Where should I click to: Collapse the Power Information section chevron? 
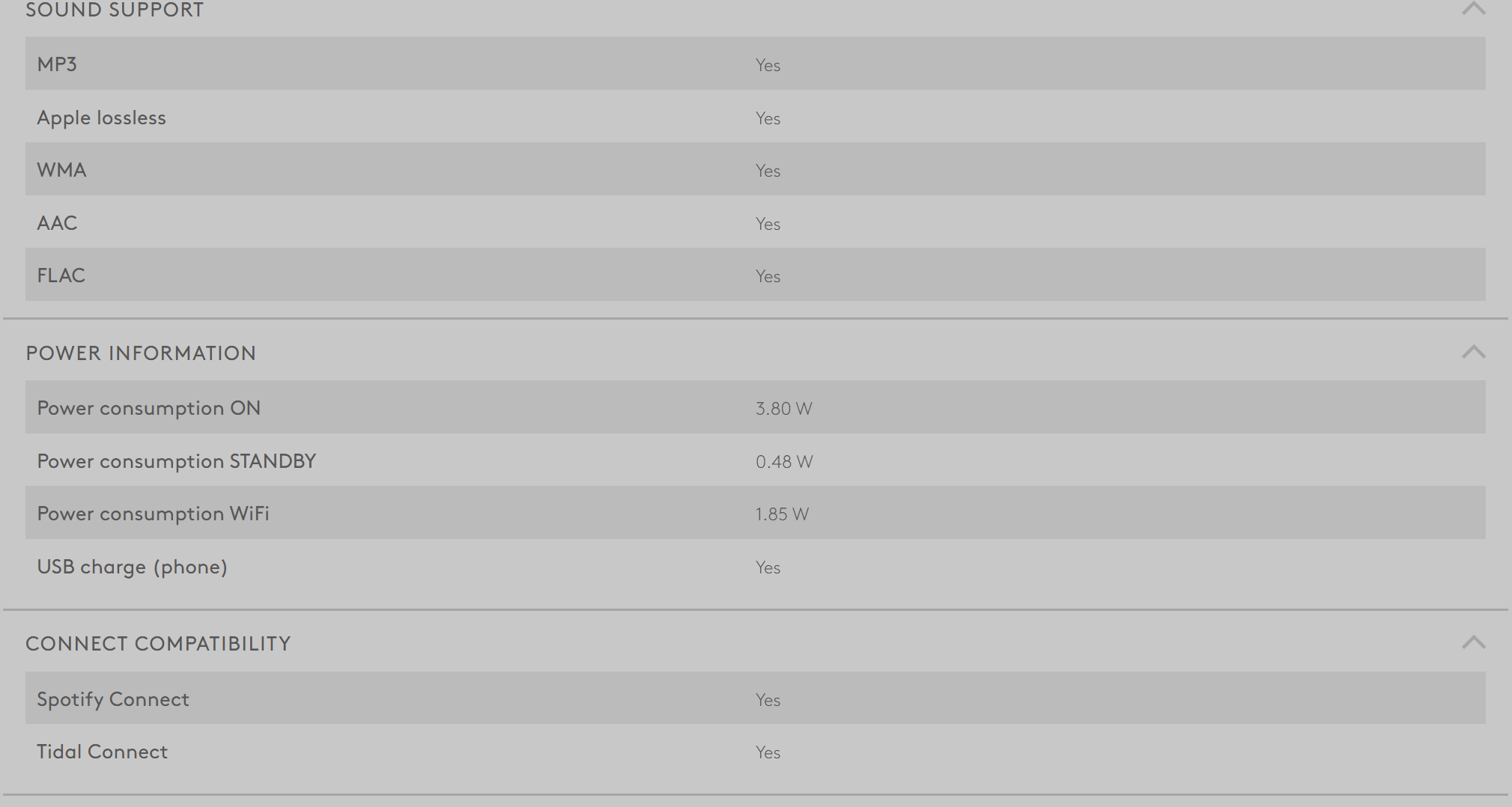[1473, 352]
